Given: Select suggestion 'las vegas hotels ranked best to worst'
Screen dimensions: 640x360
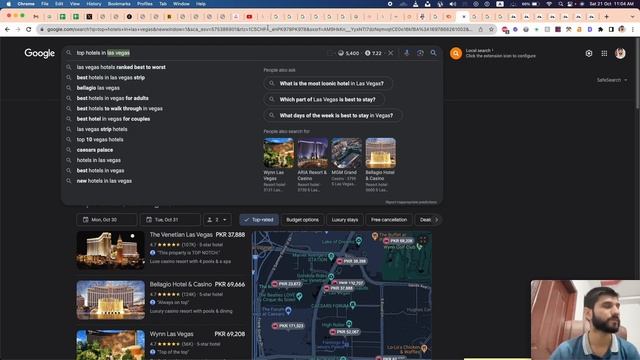Looking at the screenshot, I should (121, 67).
